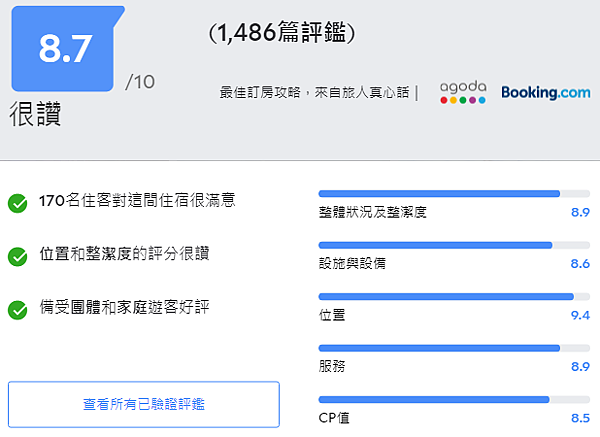Click 備受團體和家庭遊客好評 text
The height and width of the screenshot is (437, 600).
124,307
